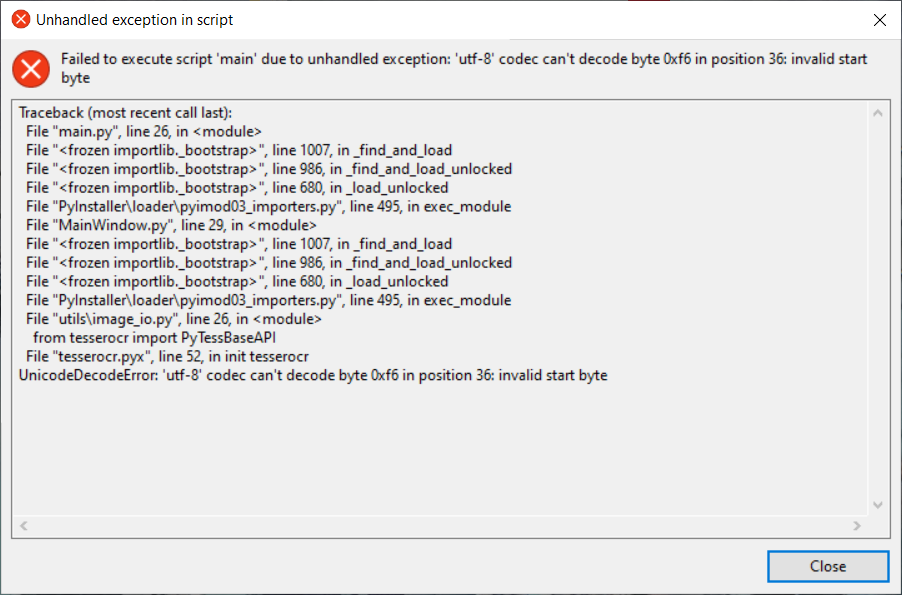Click the dialog close X in the corner

click(879, 19)
